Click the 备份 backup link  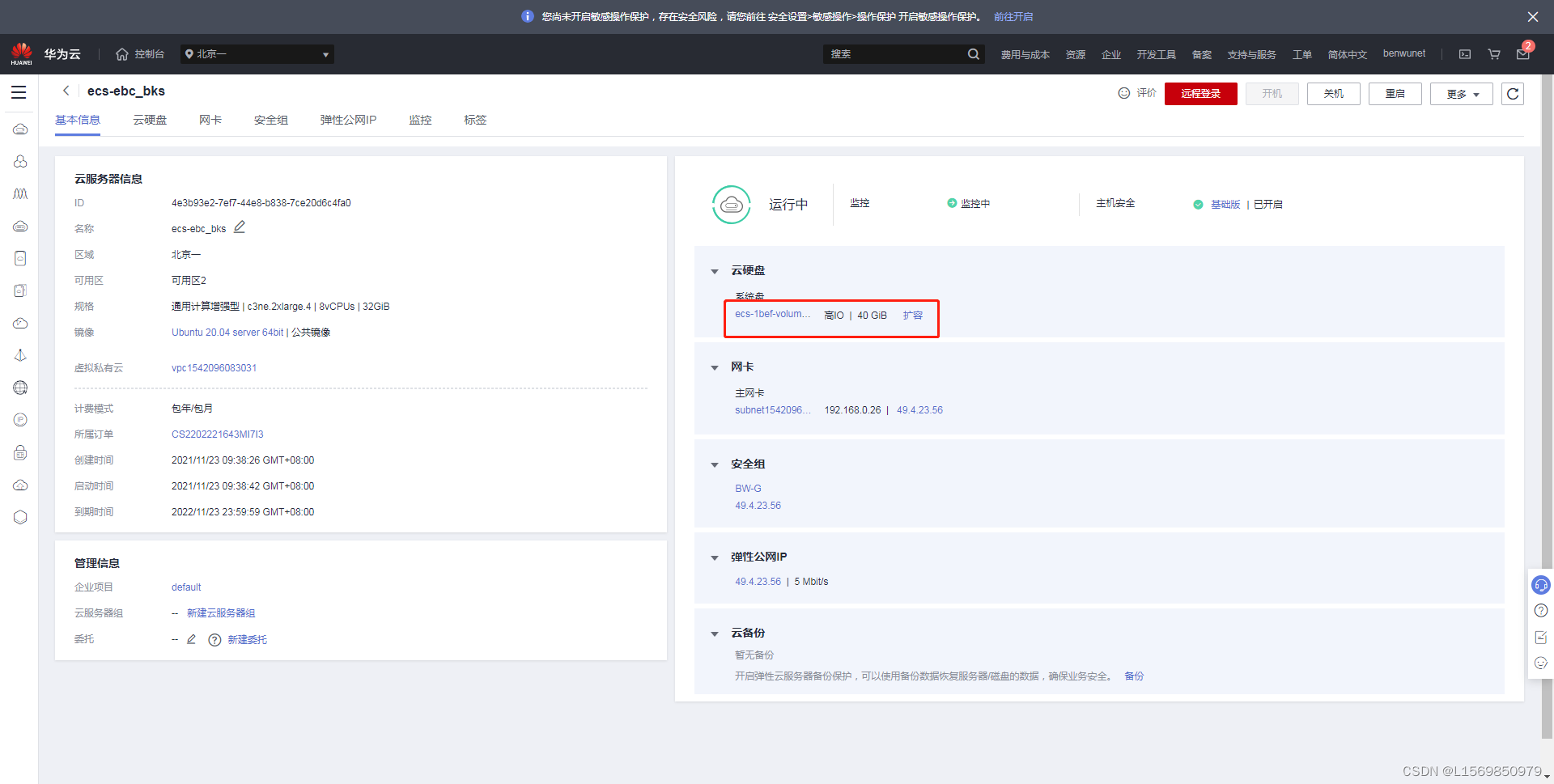(1134, 676)
